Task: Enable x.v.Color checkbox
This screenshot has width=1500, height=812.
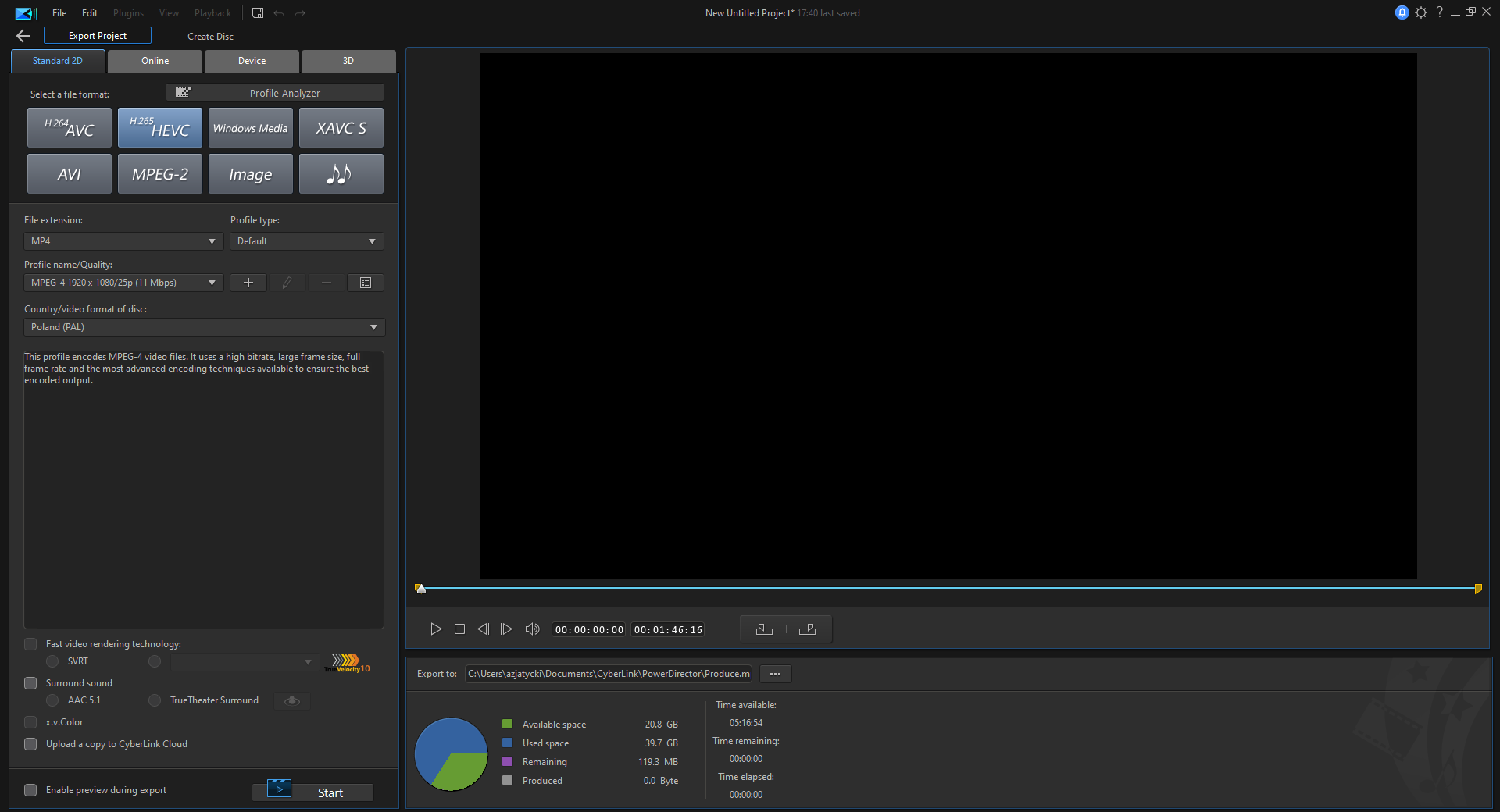Action: (30, 722)
